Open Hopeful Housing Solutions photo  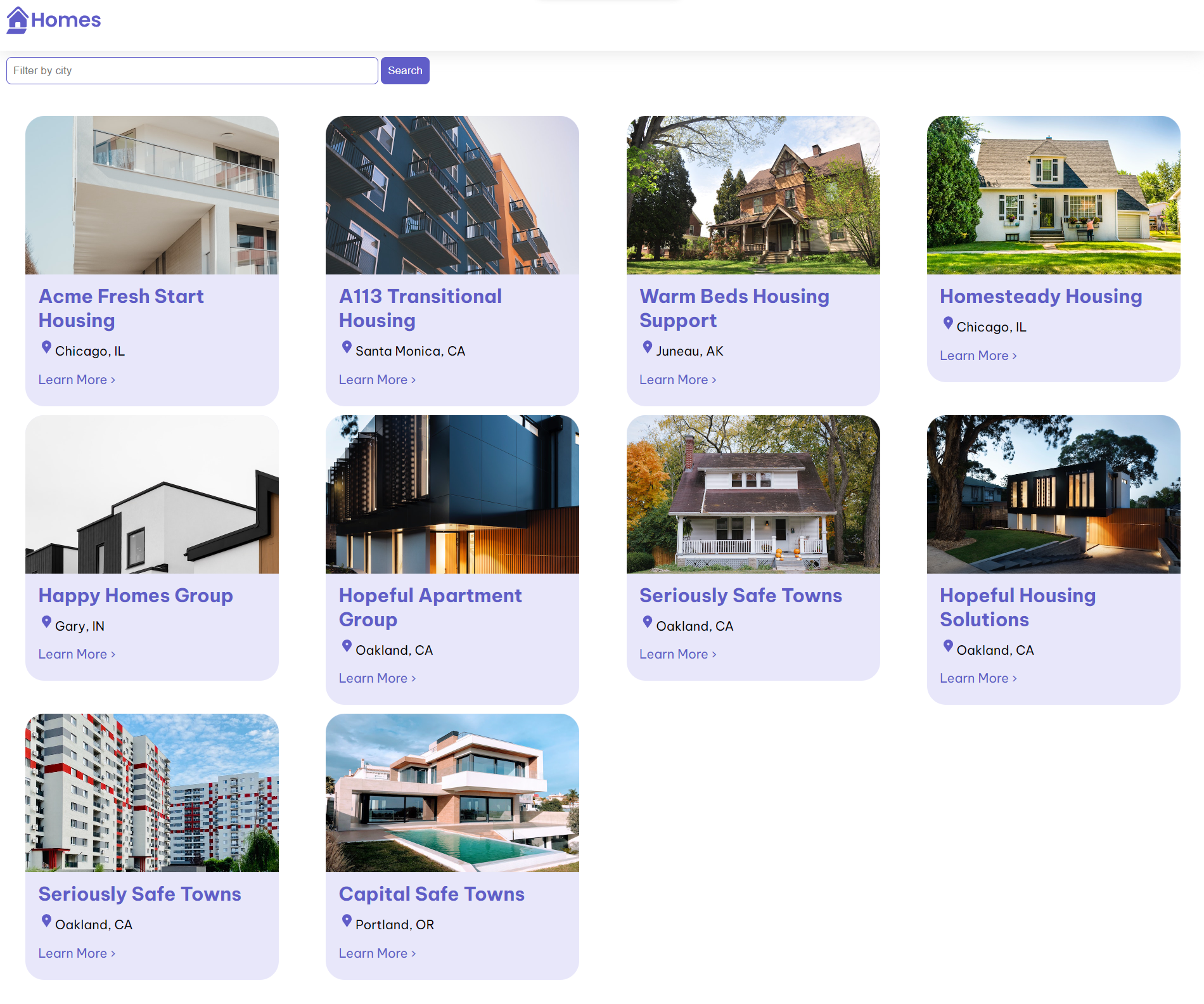[1054, 494]
